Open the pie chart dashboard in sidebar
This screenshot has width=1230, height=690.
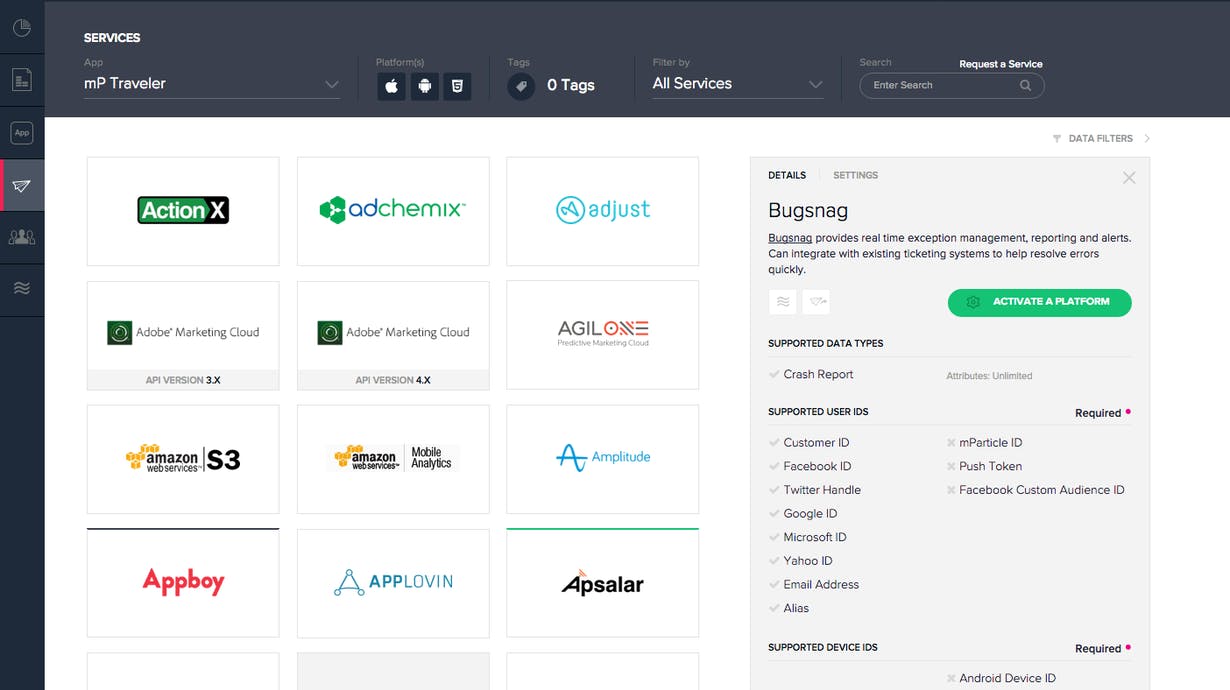point(22,28)
